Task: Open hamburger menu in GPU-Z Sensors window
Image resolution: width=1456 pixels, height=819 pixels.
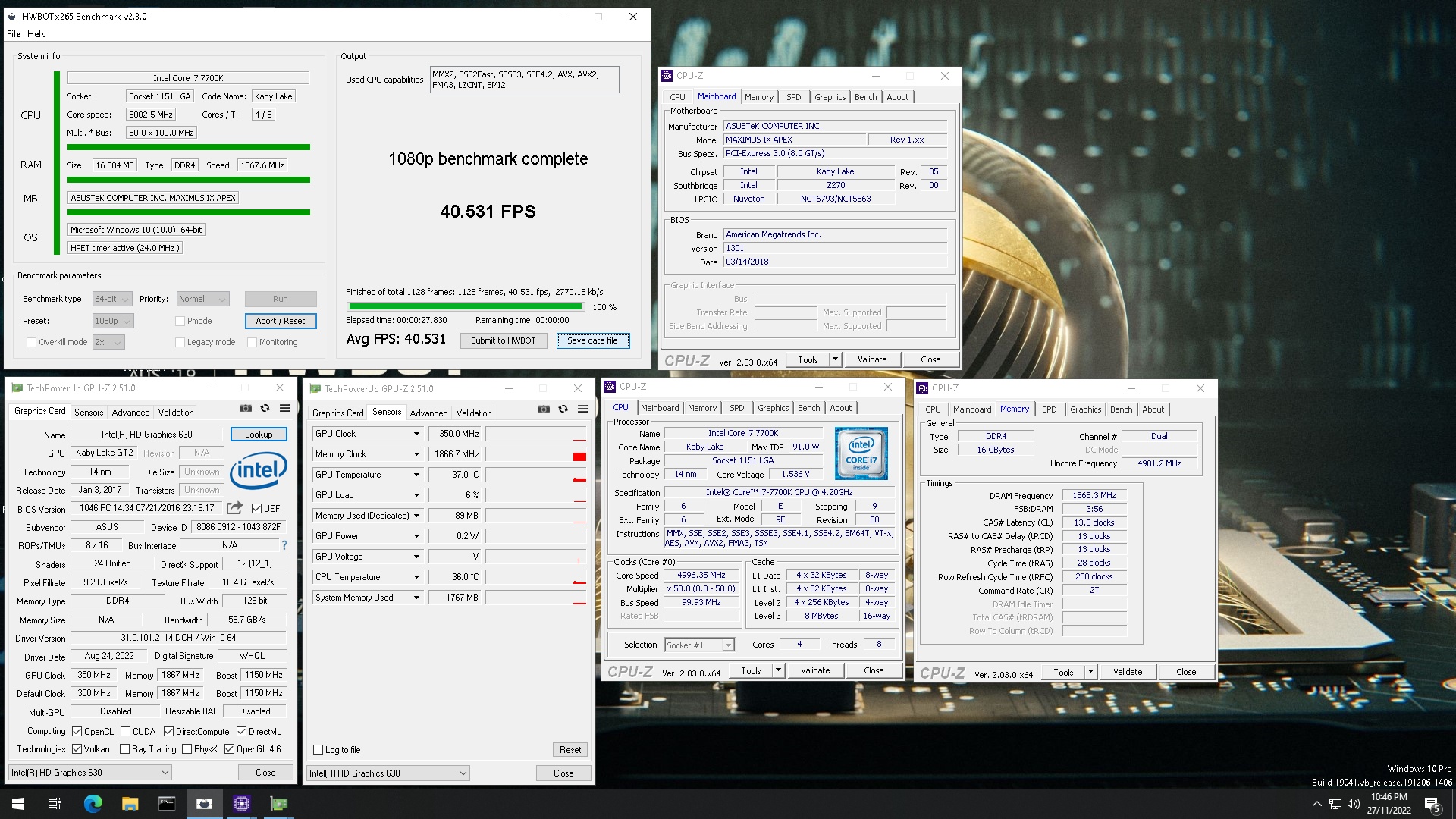Action: [582, 409]
